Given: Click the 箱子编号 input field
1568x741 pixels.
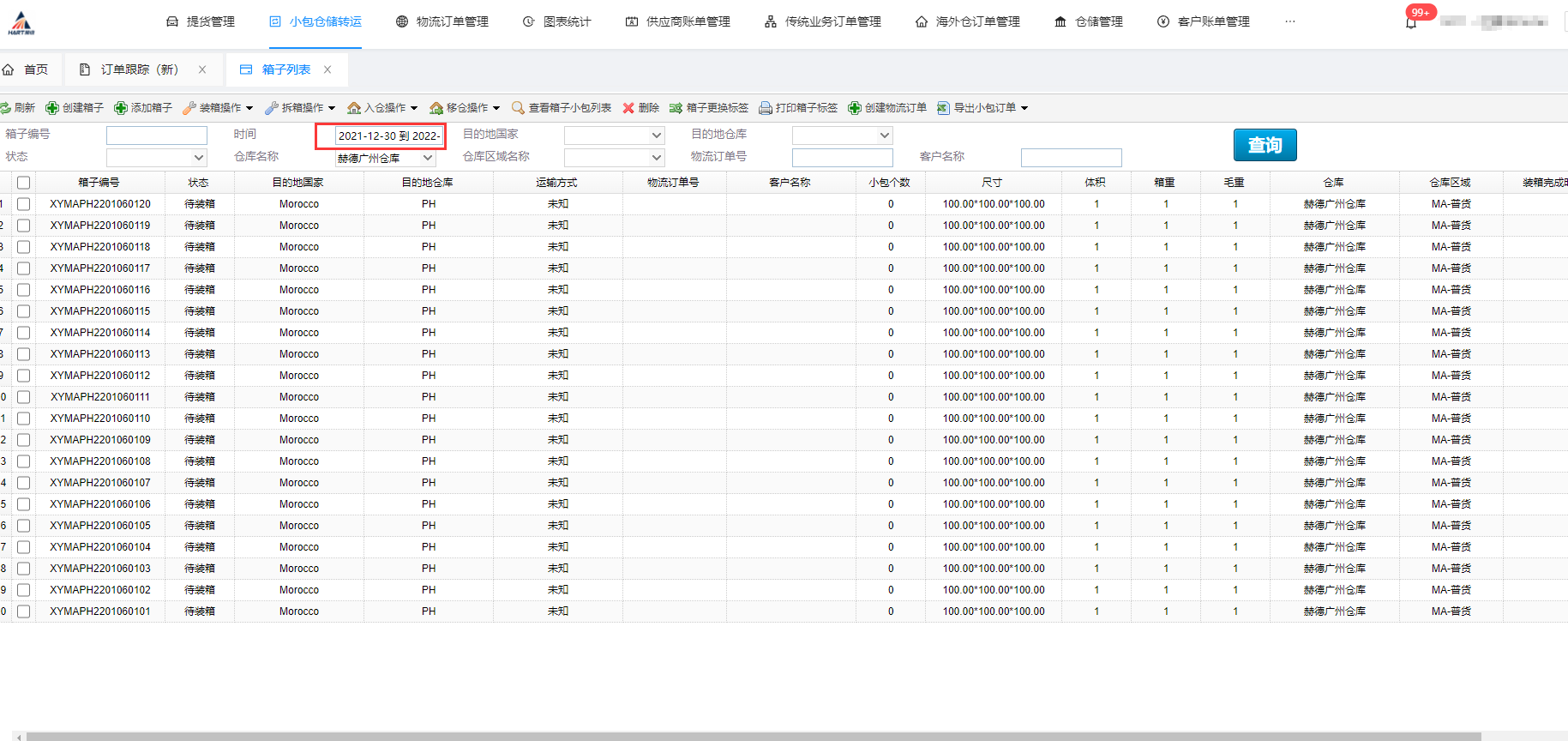Looking at the screenshot, I should (157, 136).
